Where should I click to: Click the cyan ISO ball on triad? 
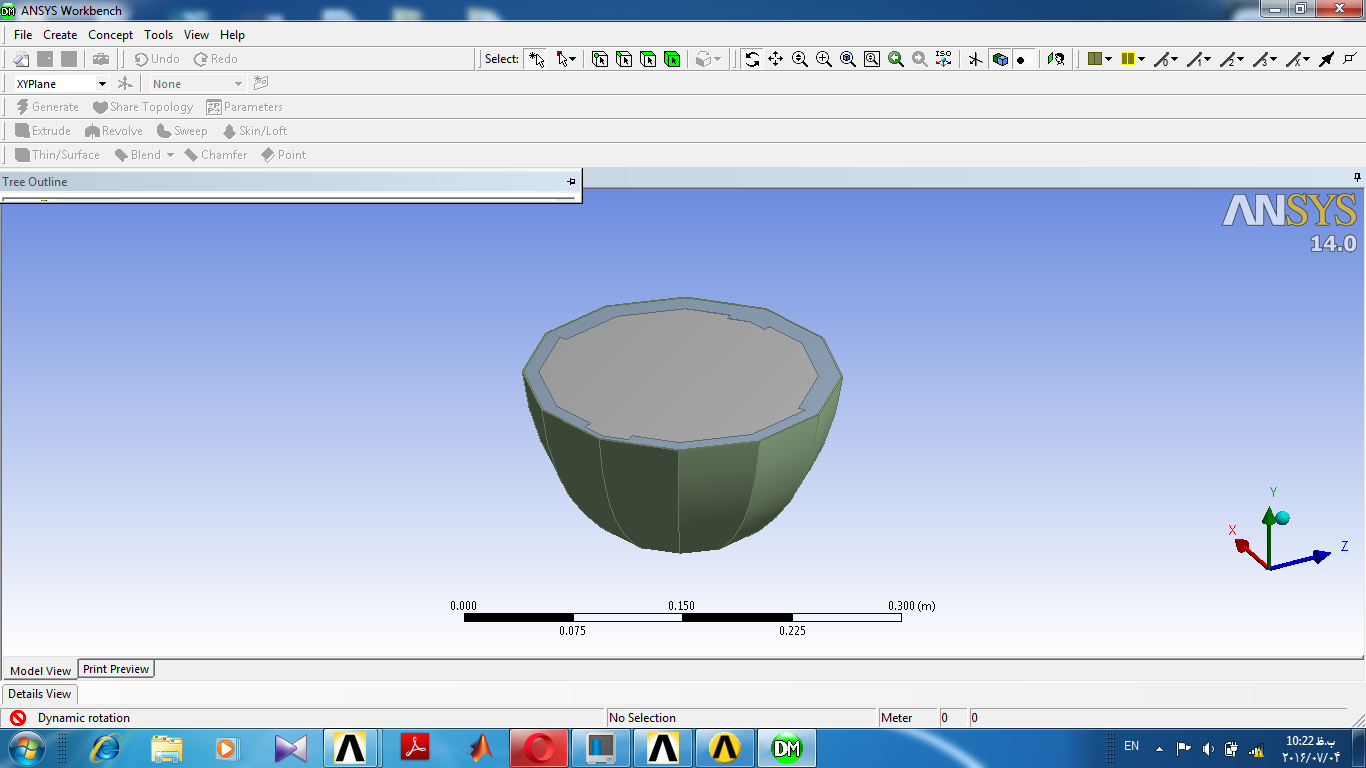(1282, 518)
